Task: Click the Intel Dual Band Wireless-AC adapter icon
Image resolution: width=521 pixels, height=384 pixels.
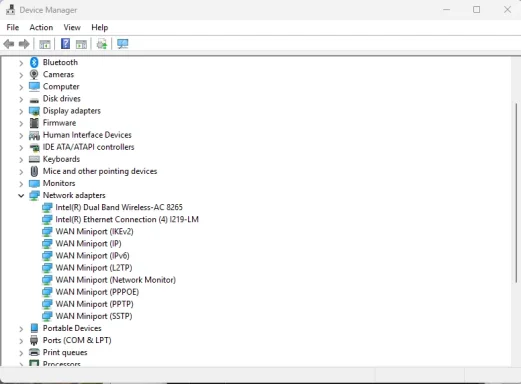Action: pyautogui.click(x=47, y=208)
